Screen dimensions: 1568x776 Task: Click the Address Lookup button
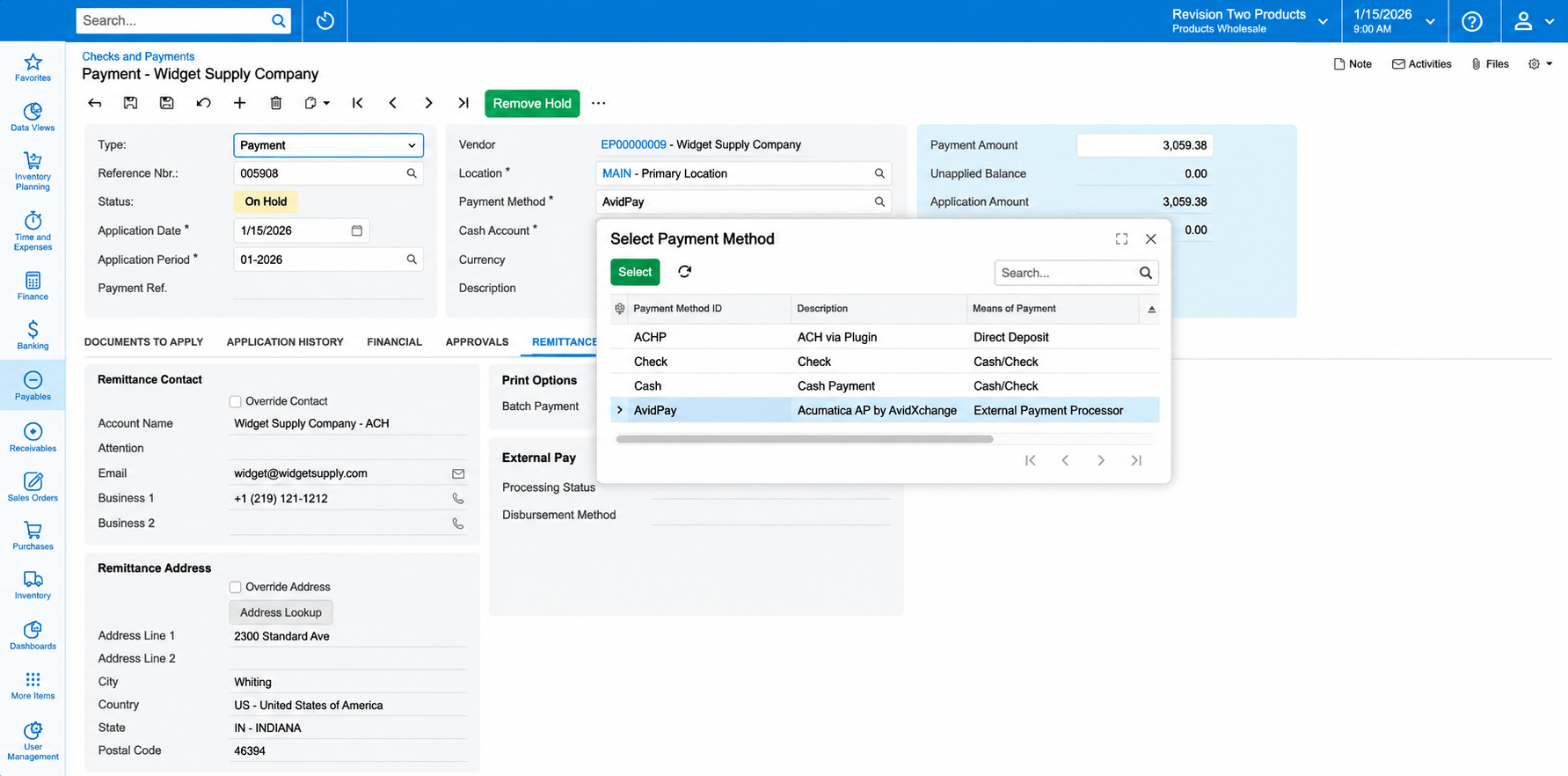[x=281, y=612]
